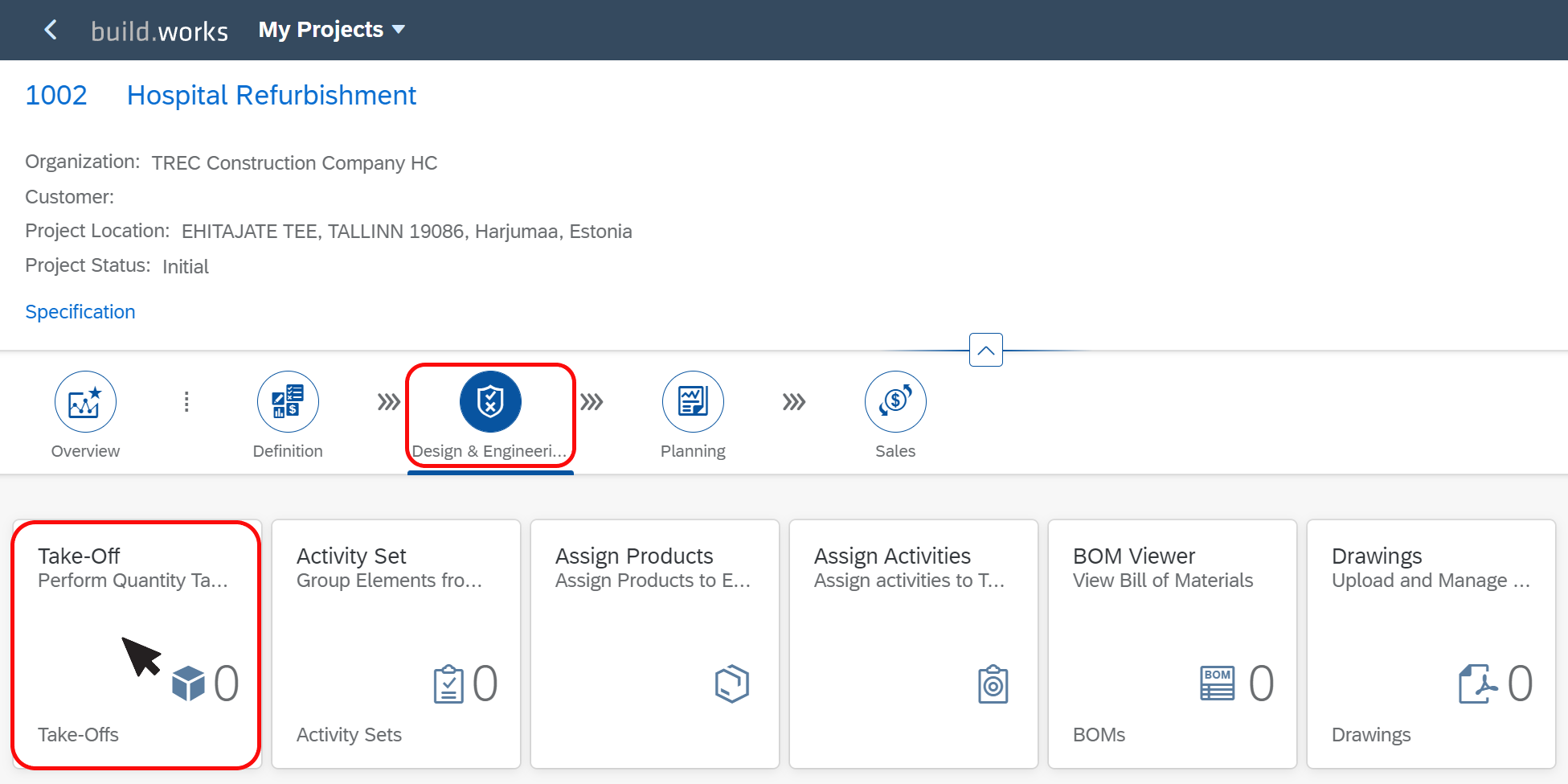
Task: Click the Overview tab label
Action: click(85, 451)
